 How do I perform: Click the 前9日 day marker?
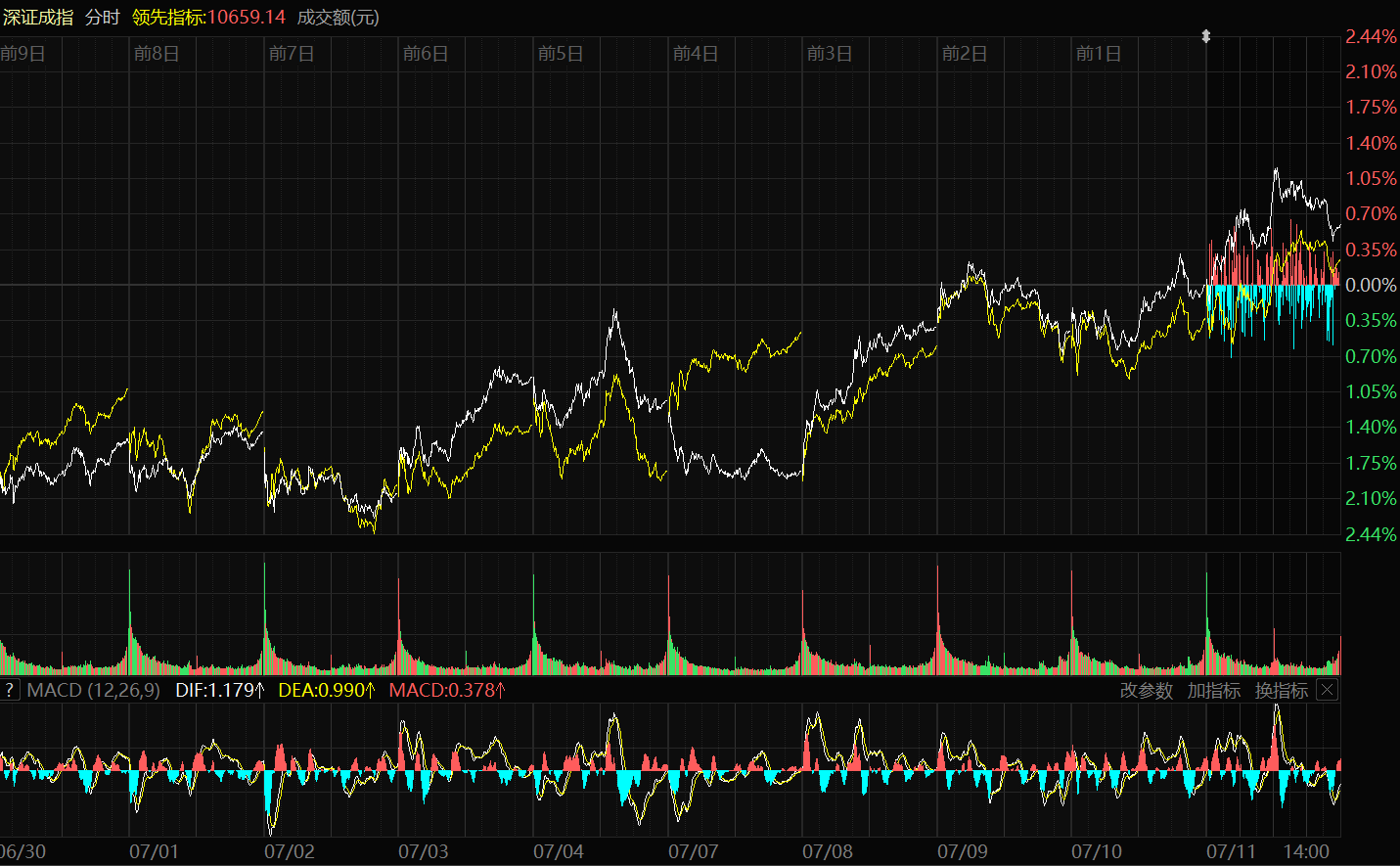(x=23, y=54)
